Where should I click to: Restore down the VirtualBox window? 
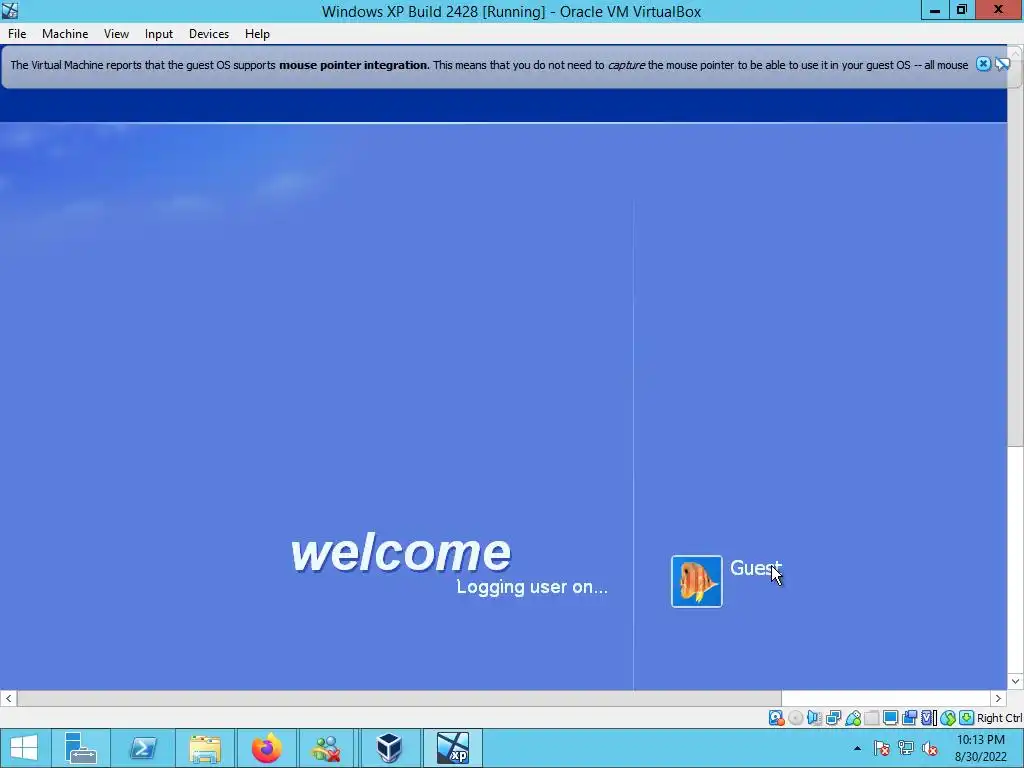(x=962, y=10)
